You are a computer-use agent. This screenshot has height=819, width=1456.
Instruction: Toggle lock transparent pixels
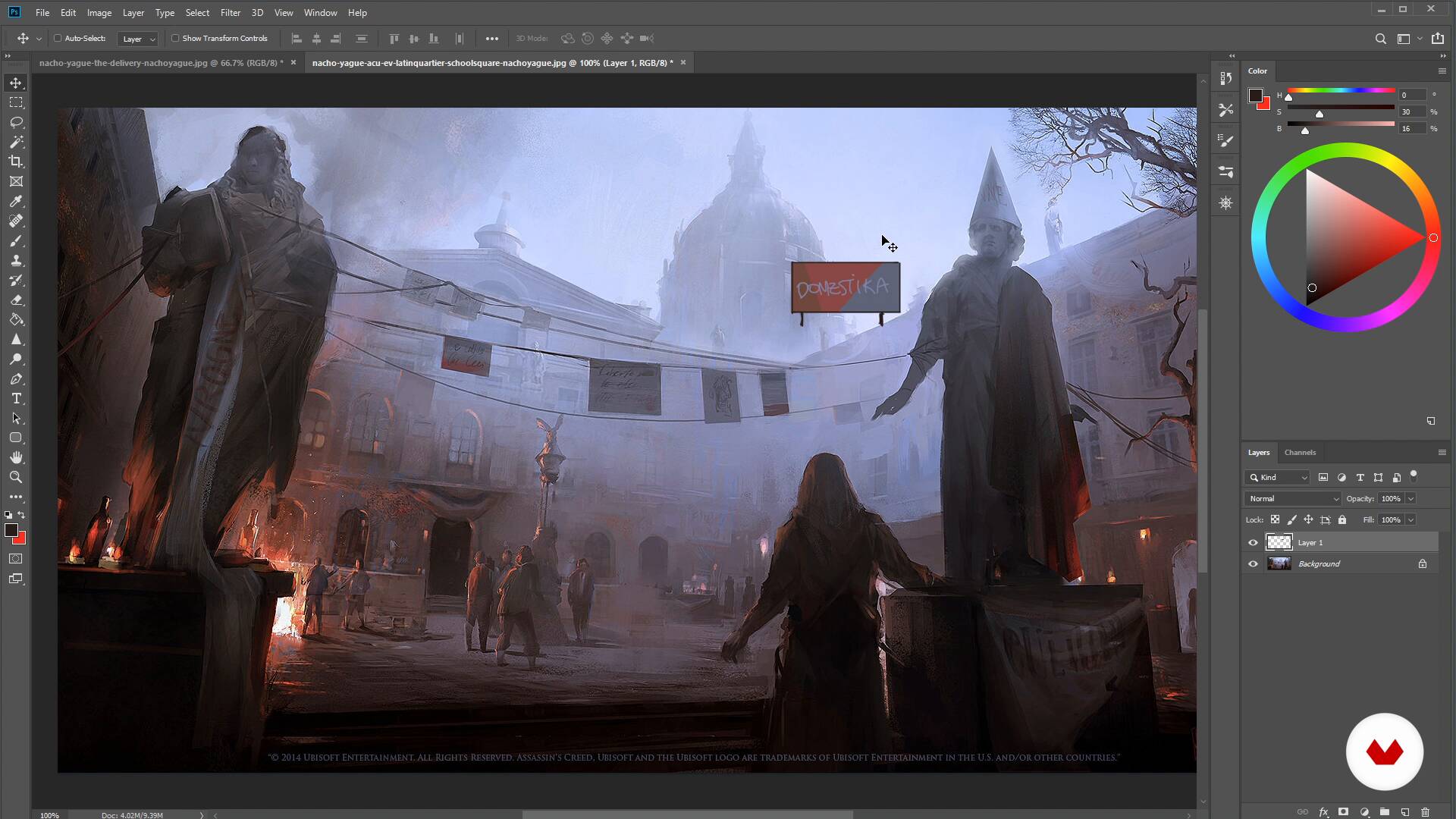tap(1275, 519)
